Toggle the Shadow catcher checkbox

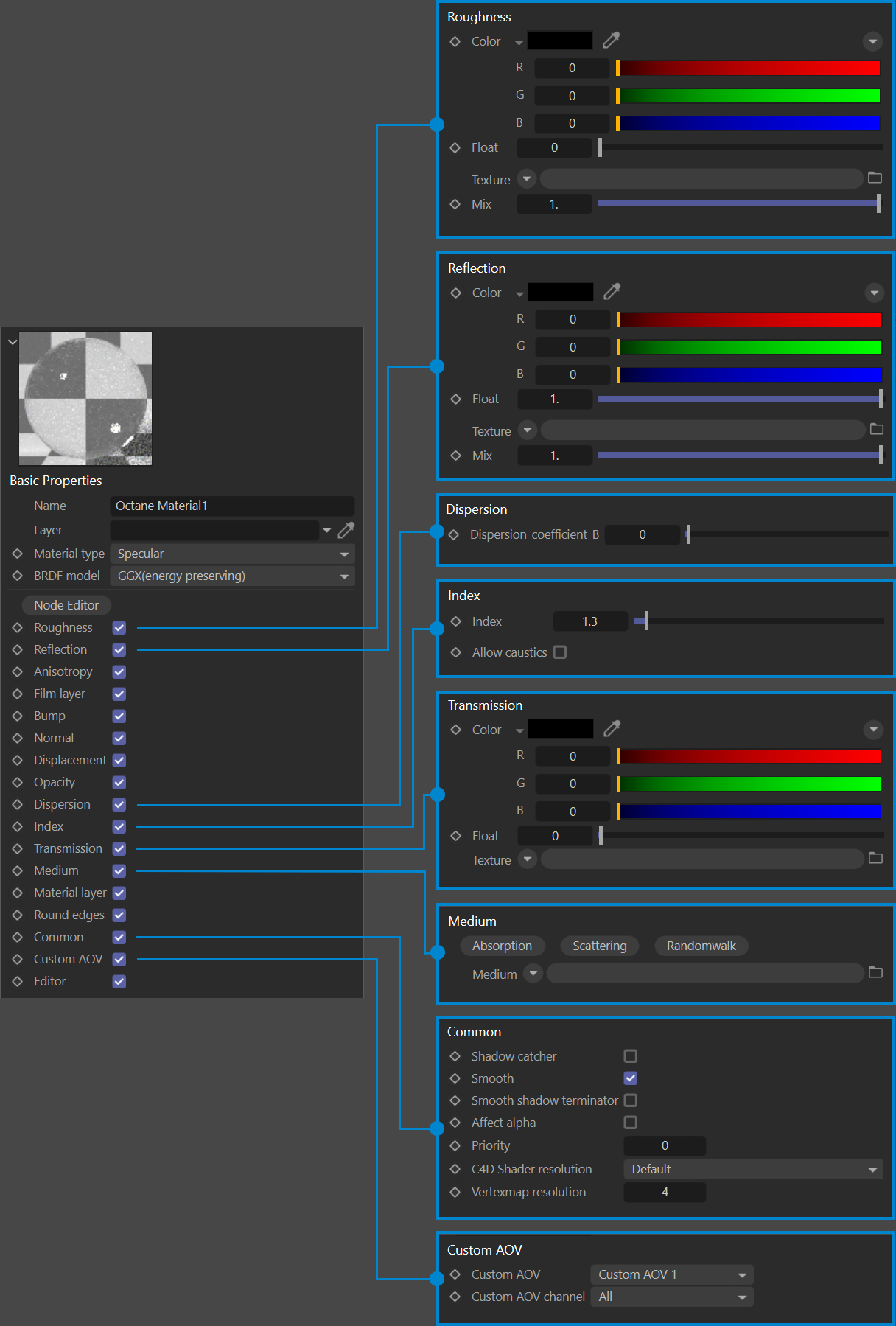coord(630,1056)
